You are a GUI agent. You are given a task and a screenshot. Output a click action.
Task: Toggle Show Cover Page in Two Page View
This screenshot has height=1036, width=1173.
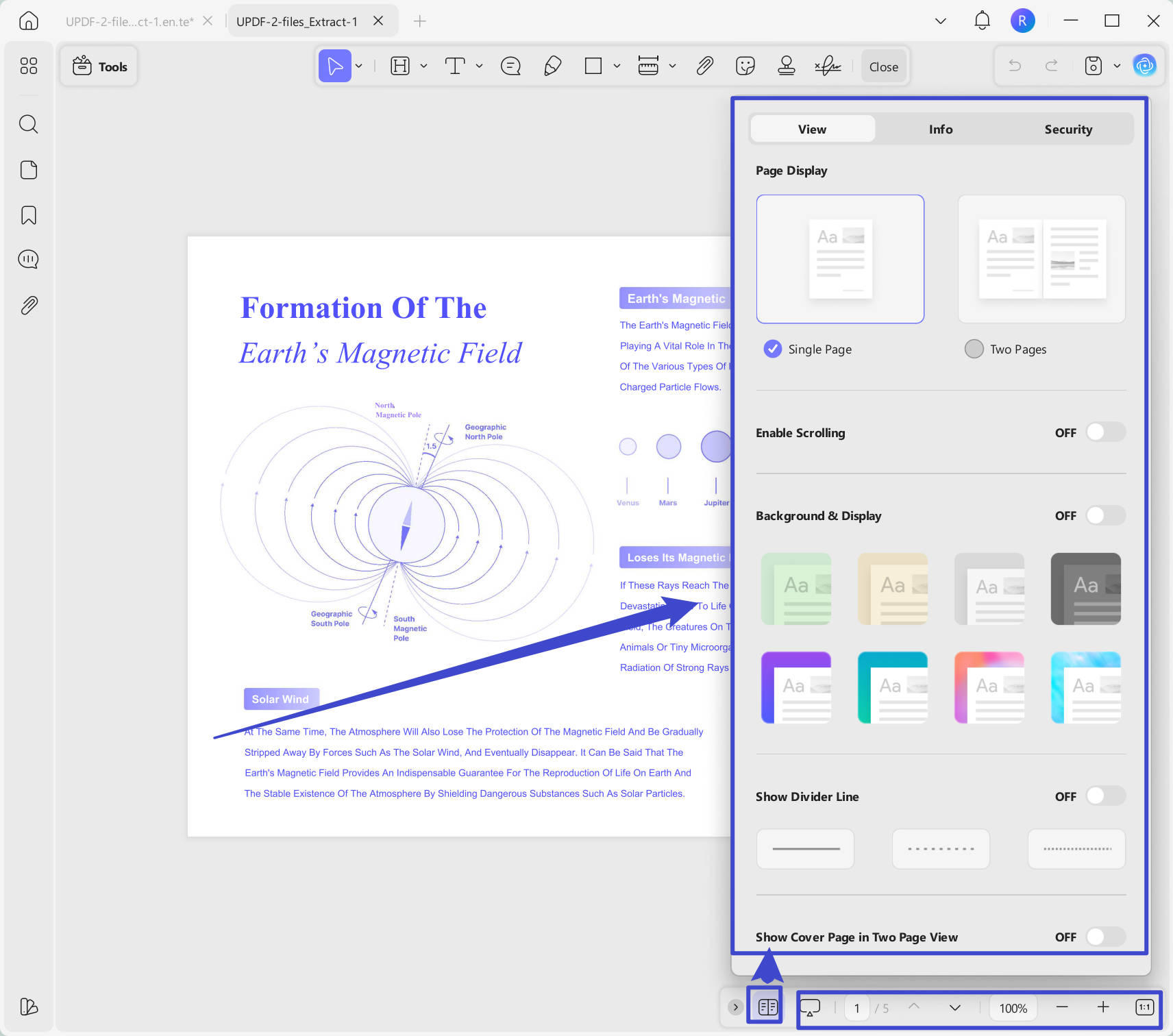pyautogui.click(x=1106, y=937)
